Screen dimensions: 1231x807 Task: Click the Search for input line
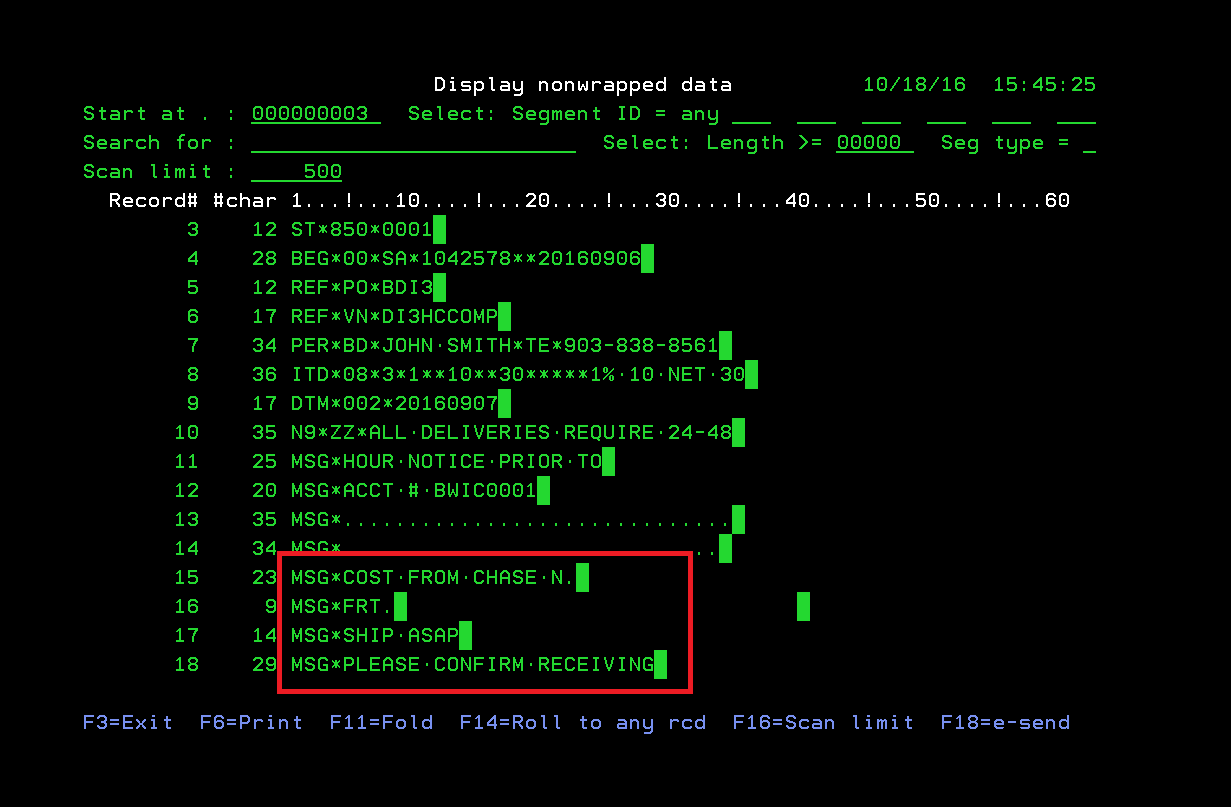pos(413,143)
